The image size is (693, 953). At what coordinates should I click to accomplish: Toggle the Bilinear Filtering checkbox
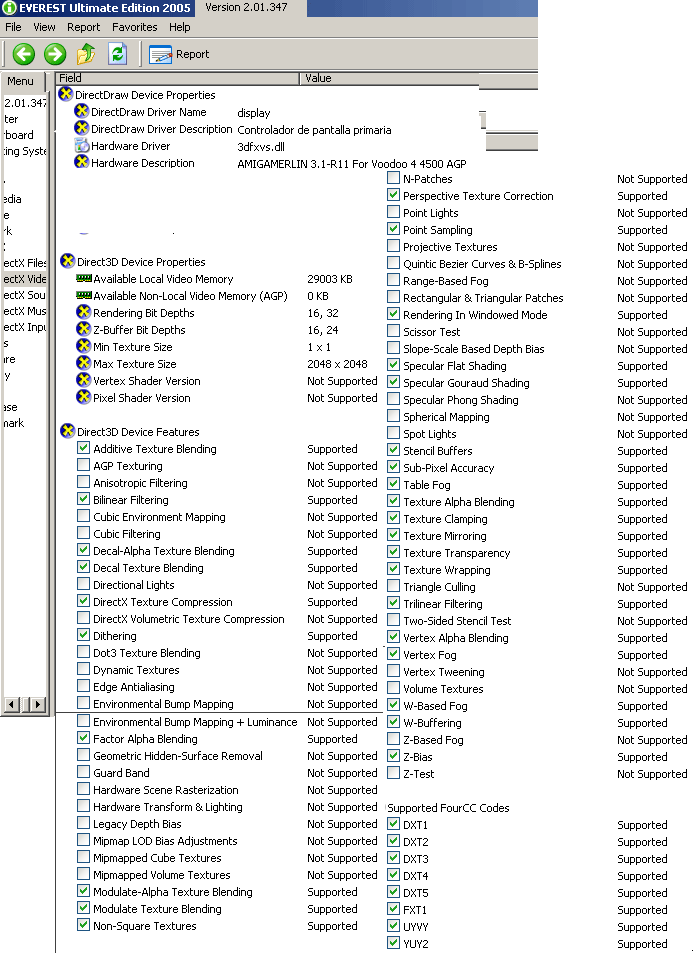pos(83,499)
